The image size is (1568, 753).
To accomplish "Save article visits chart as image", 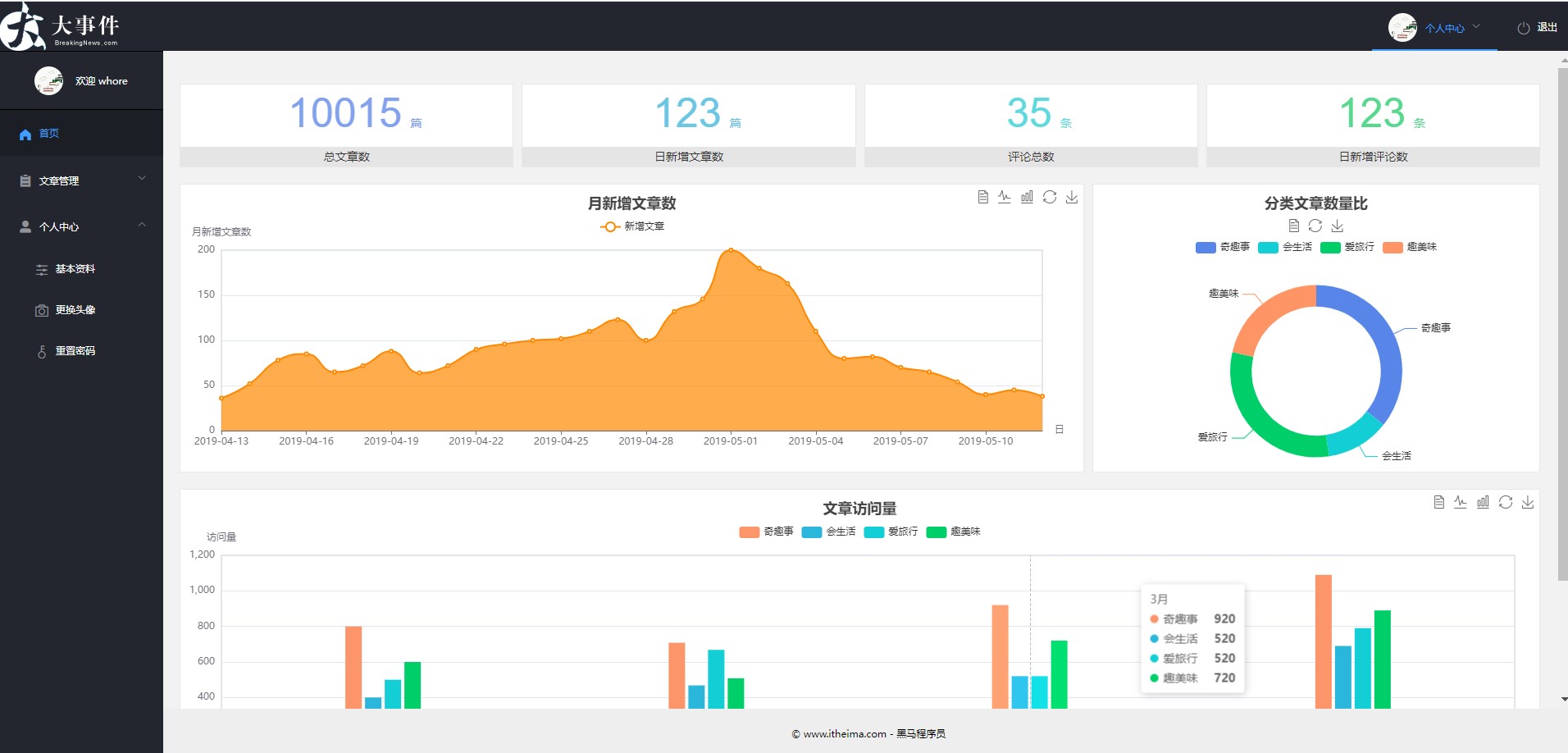I will tap(1528, 502).
